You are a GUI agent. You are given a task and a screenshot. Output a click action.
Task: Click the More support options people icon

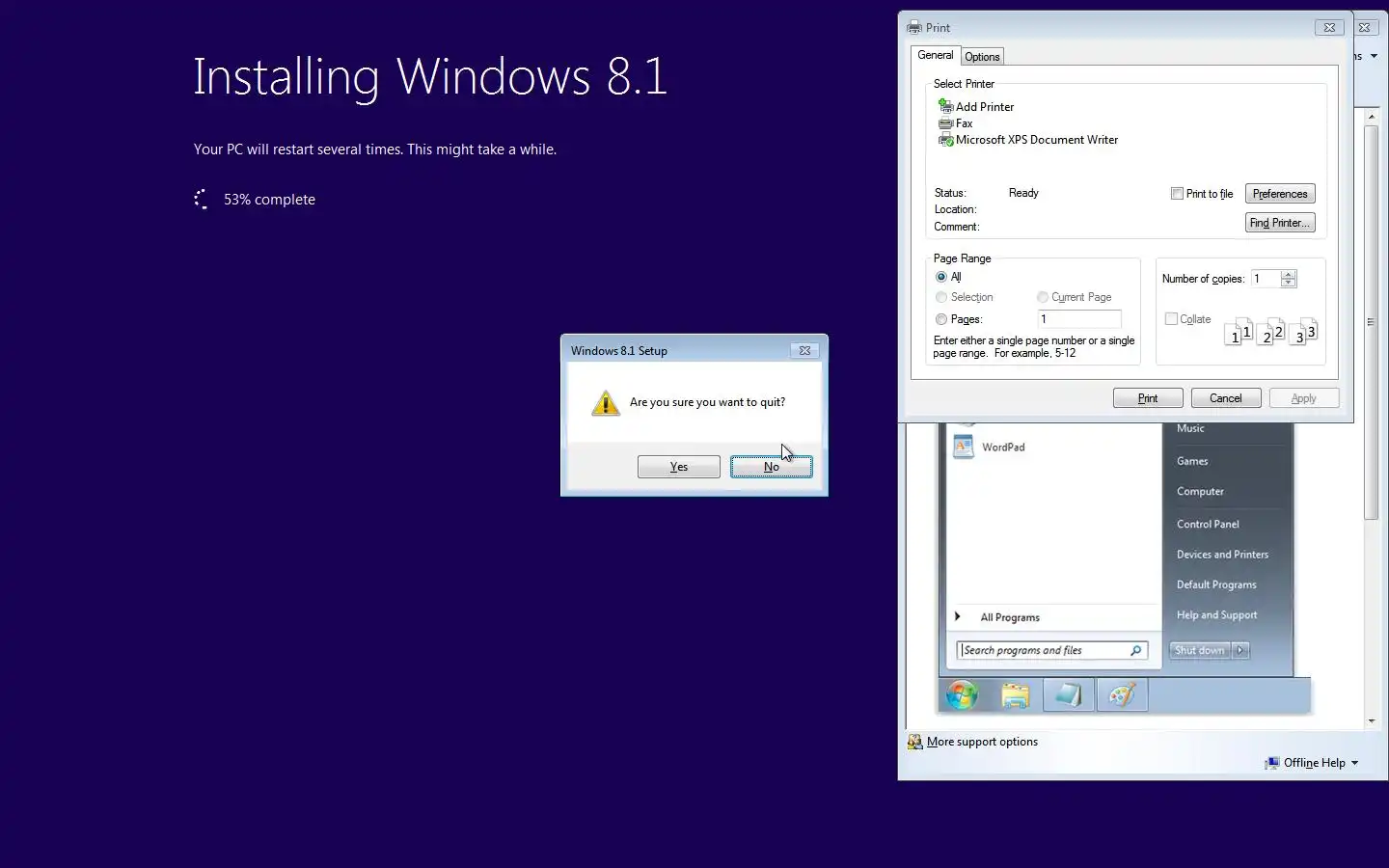pos(914,742)
